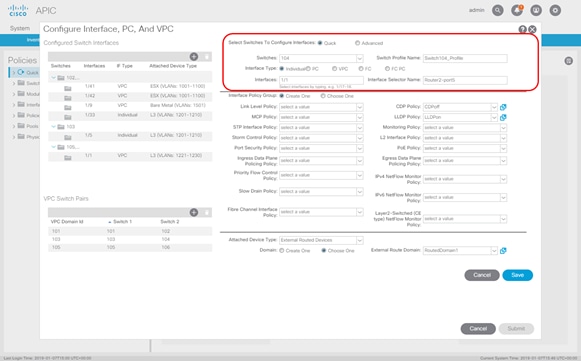Open the LLDP Policy link icon
Screen dimensions: 581x361
tap(503, 117)
